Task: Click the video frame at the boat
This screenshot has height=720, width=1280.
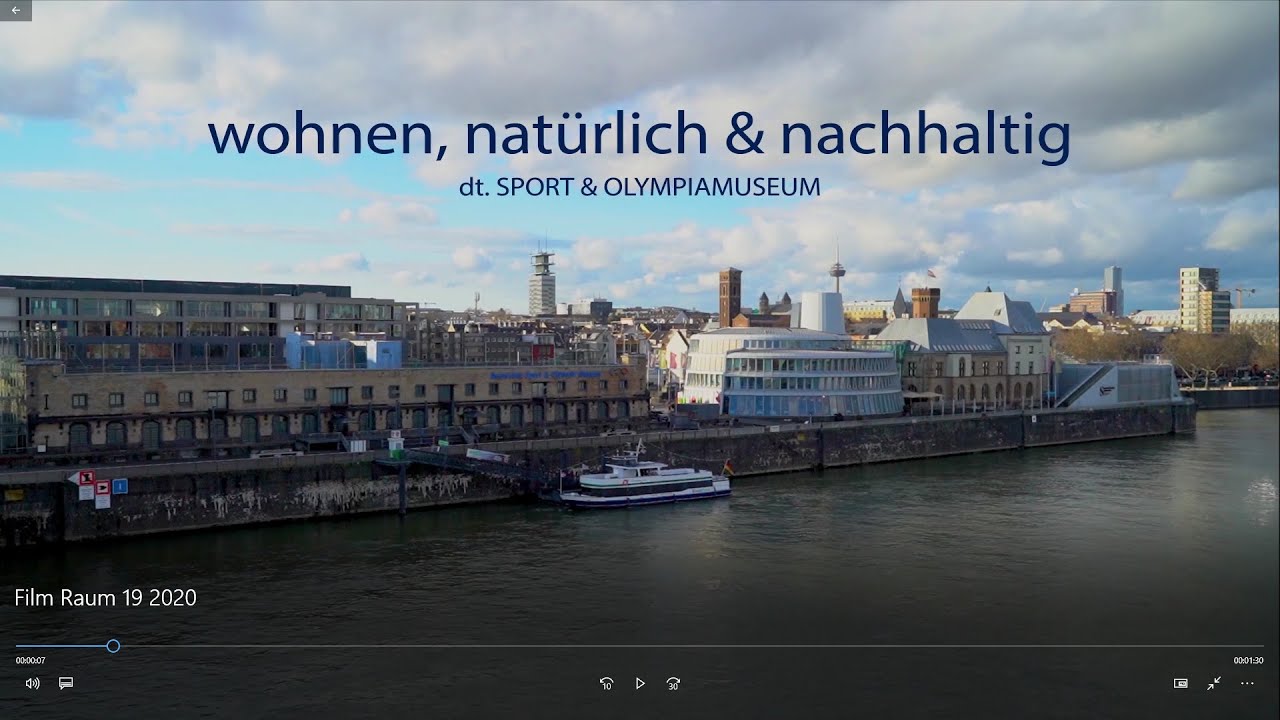Action: [645, 479]
